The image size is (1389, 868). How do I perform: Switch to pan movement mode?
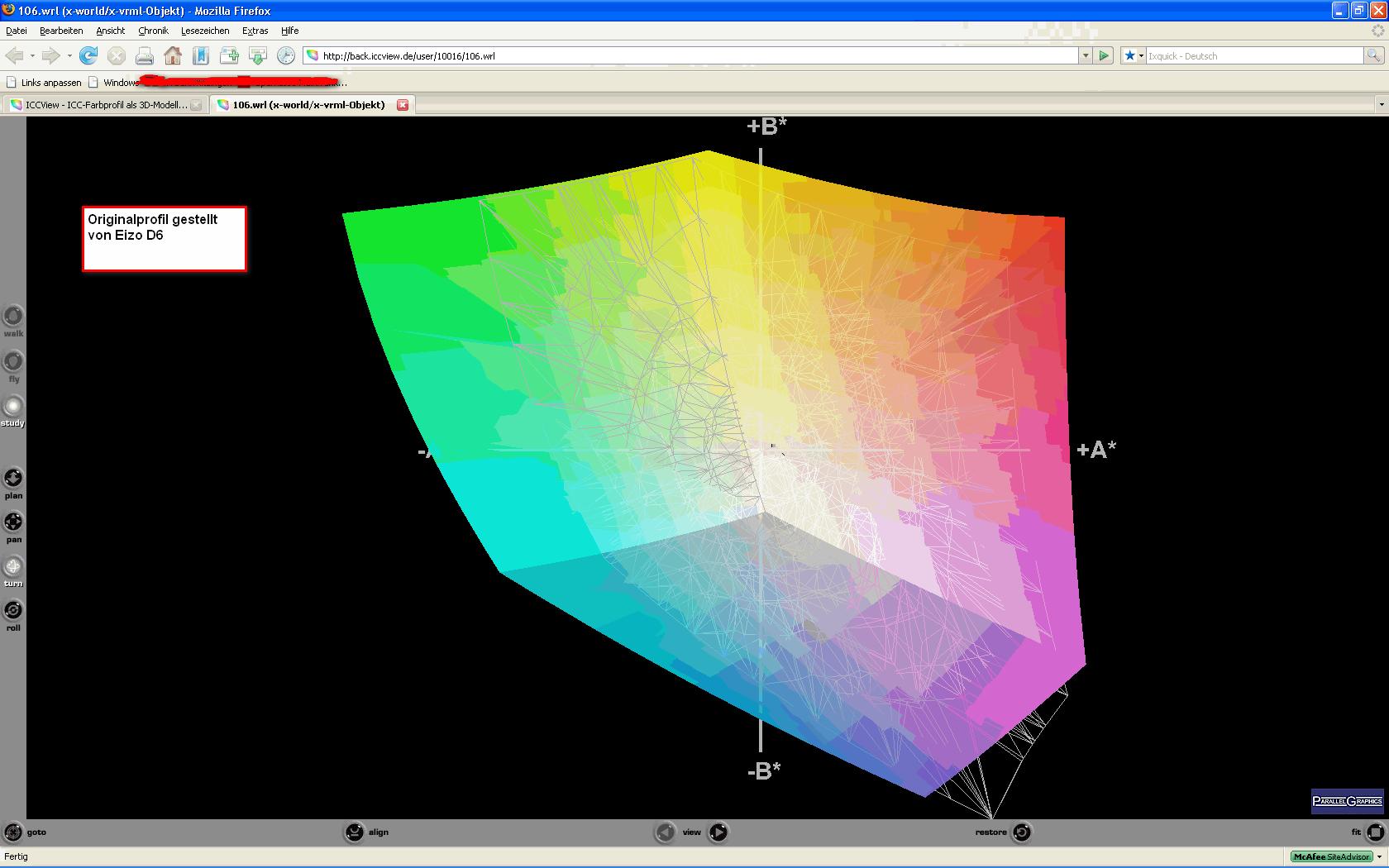point(13,522)
